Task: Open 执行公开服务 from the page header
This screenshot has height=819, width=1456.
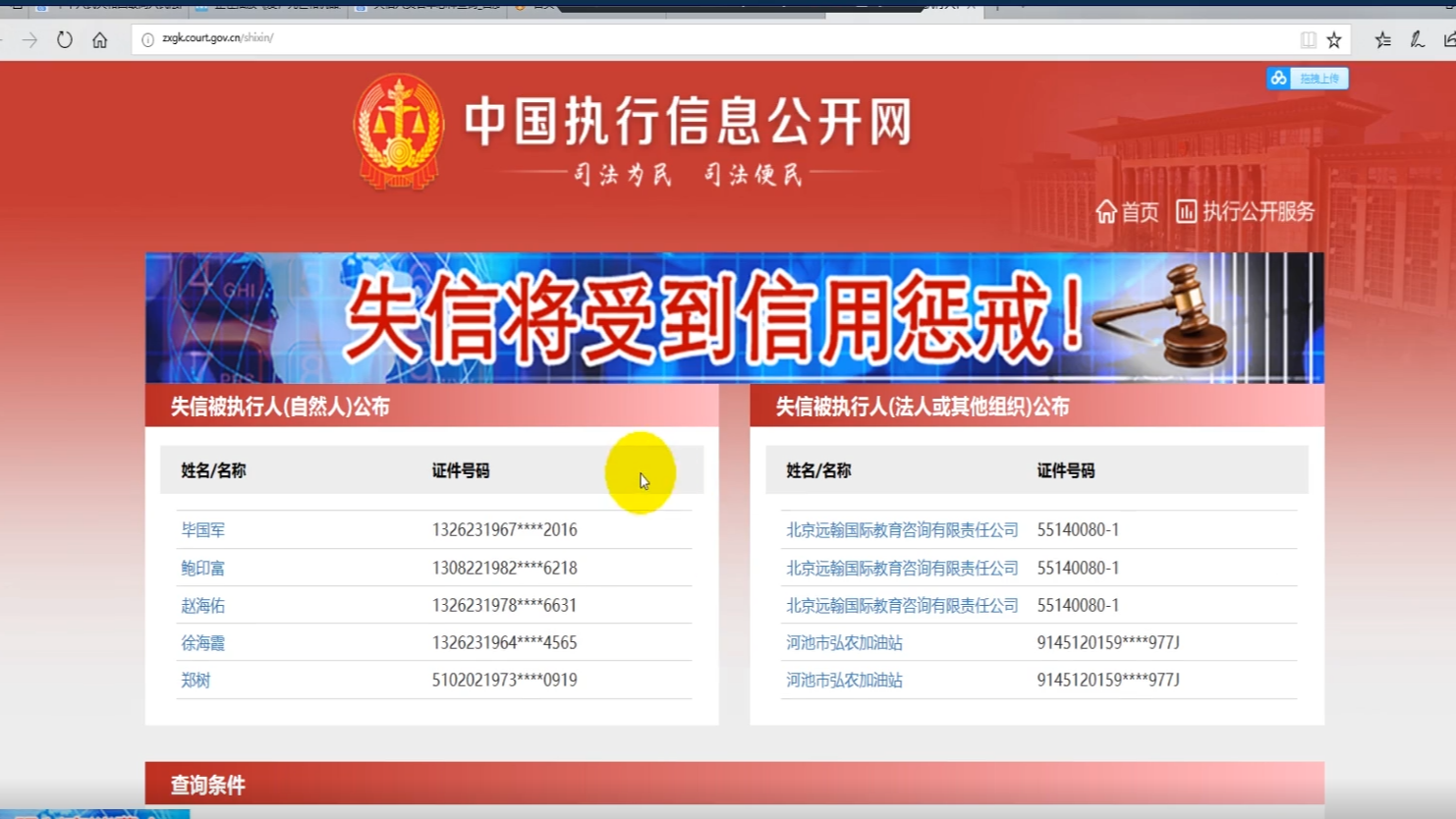Action: pyautogui.click(x=1244, y=212)
